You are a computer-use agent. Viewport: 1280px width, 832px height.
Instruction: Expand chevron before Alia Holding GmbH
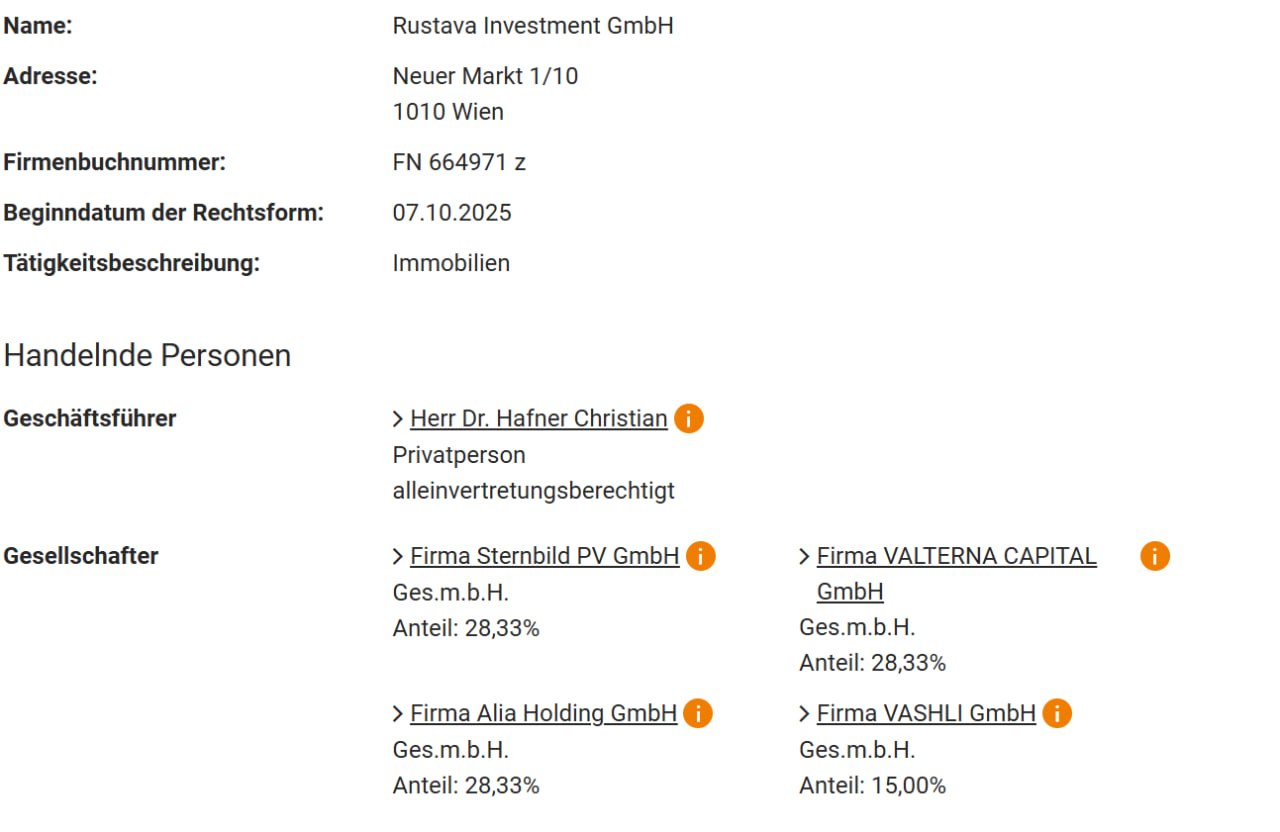click(399, 714)
